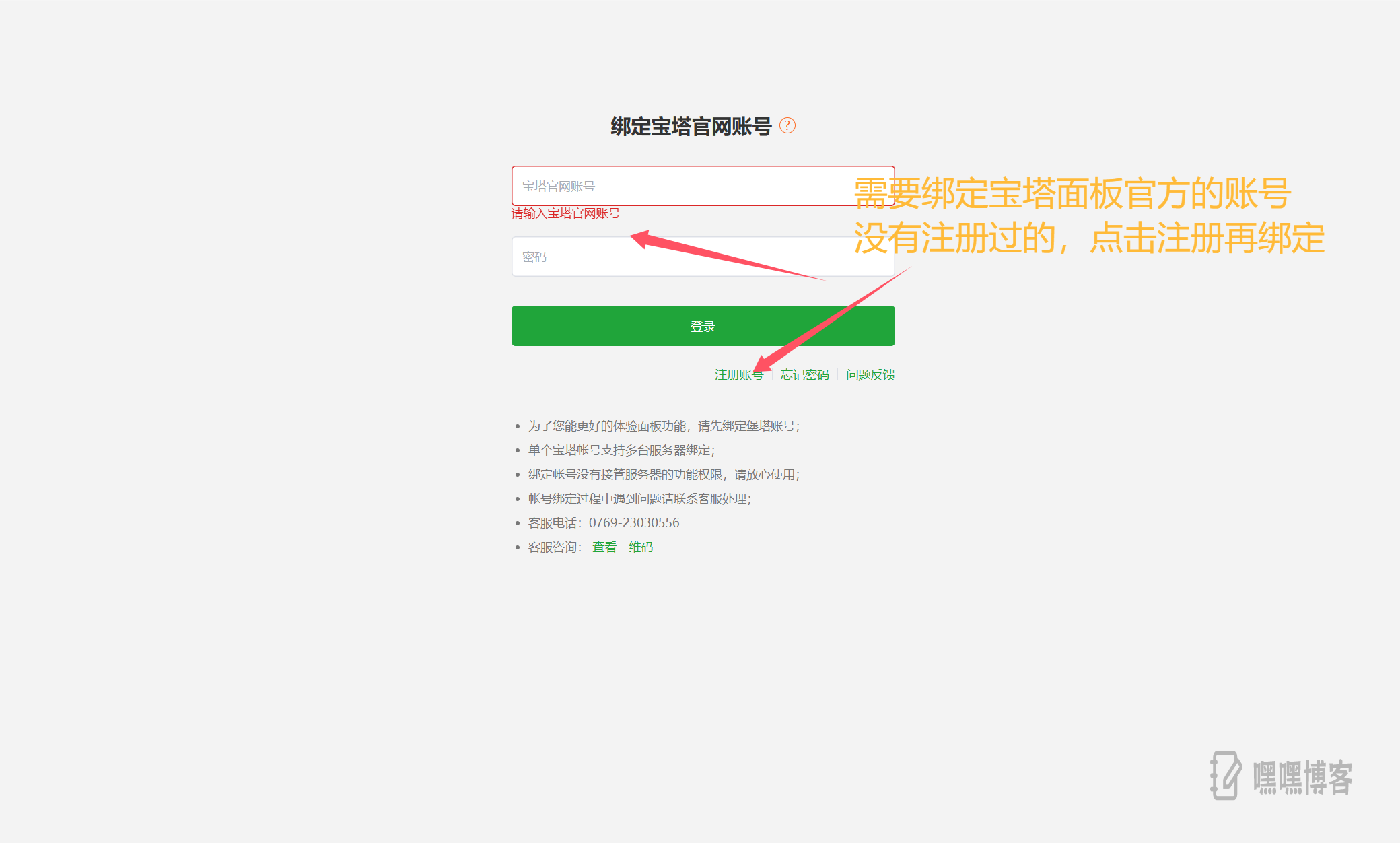Open the 问题反馈 link
The width and height of the screenshot is (1400, 843).
pyautogui.click(x=870, y=375)
